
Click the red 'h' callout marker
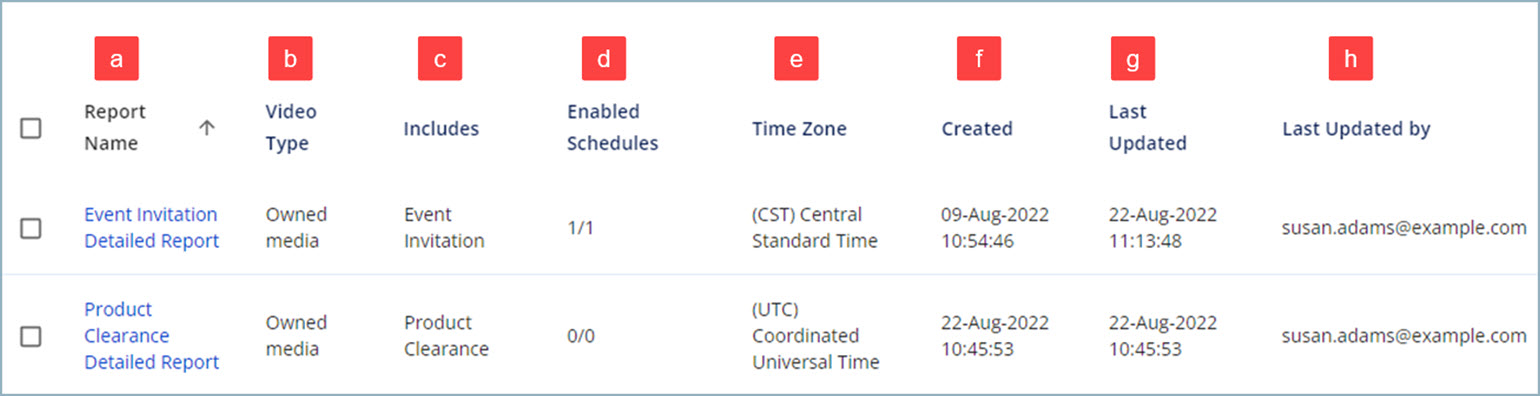point(1350,58)
